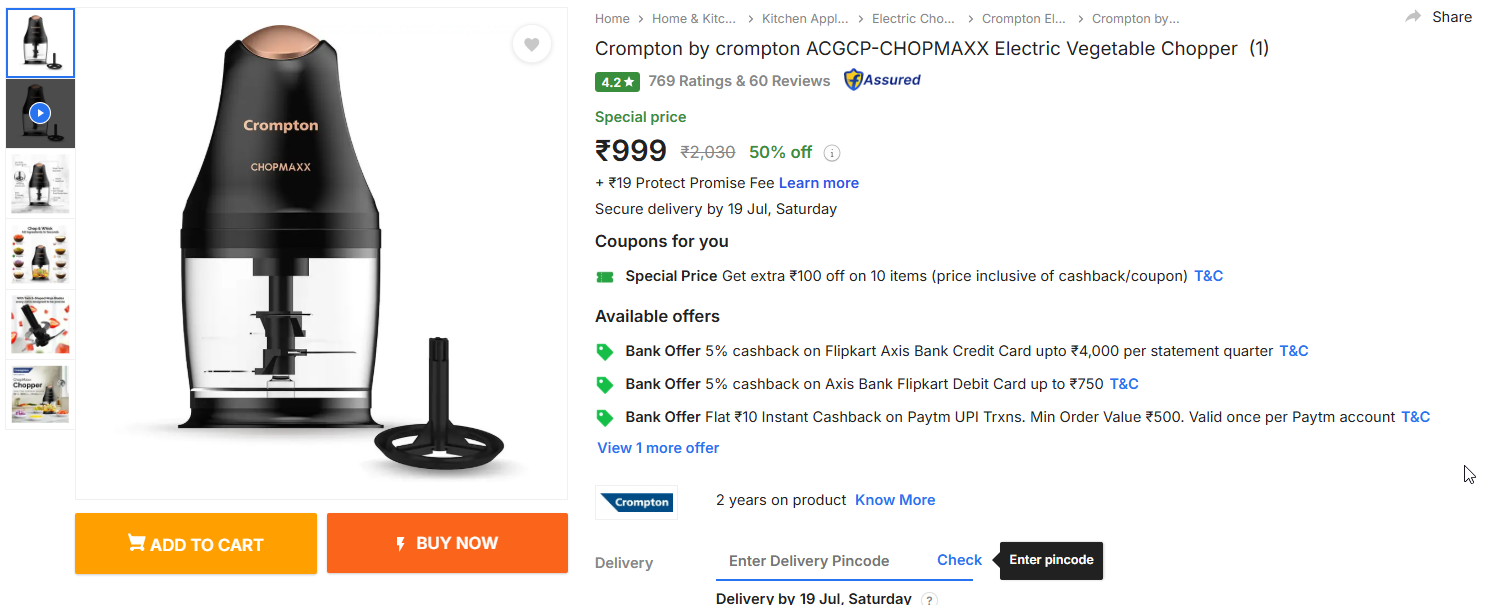The height and width of the screenshot is (605, 1486).
Task: Add product to wishlist with heart icon
Action: click(531, 44)
